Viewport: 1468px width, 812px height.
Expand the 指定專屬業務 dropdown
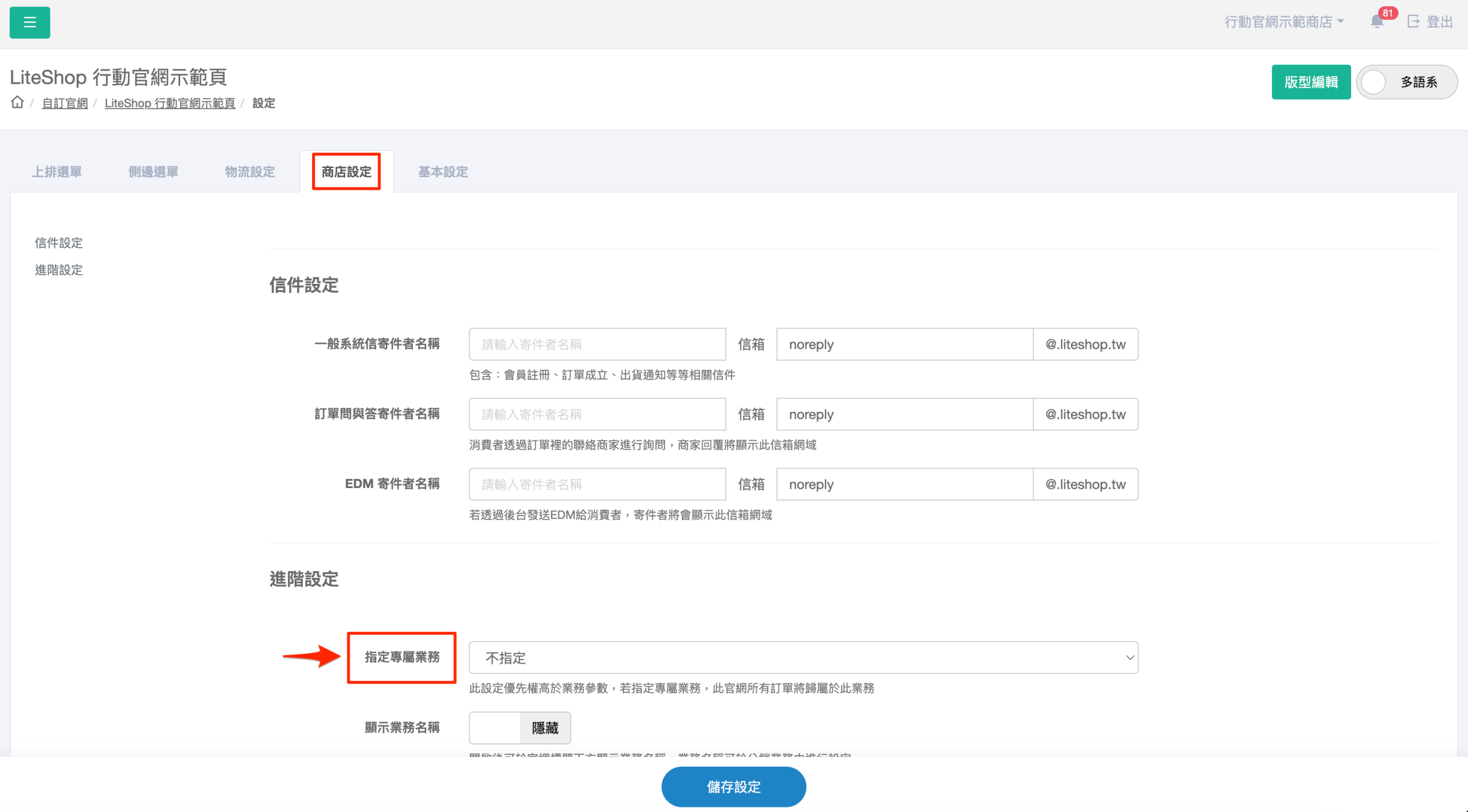click(x=803, y=658)
